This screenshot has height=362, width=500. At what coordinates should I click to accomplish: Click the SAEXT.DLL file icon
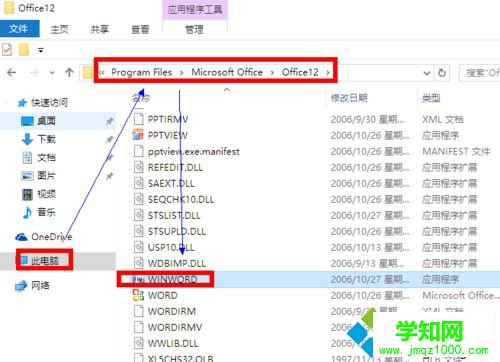click(138, 183)
